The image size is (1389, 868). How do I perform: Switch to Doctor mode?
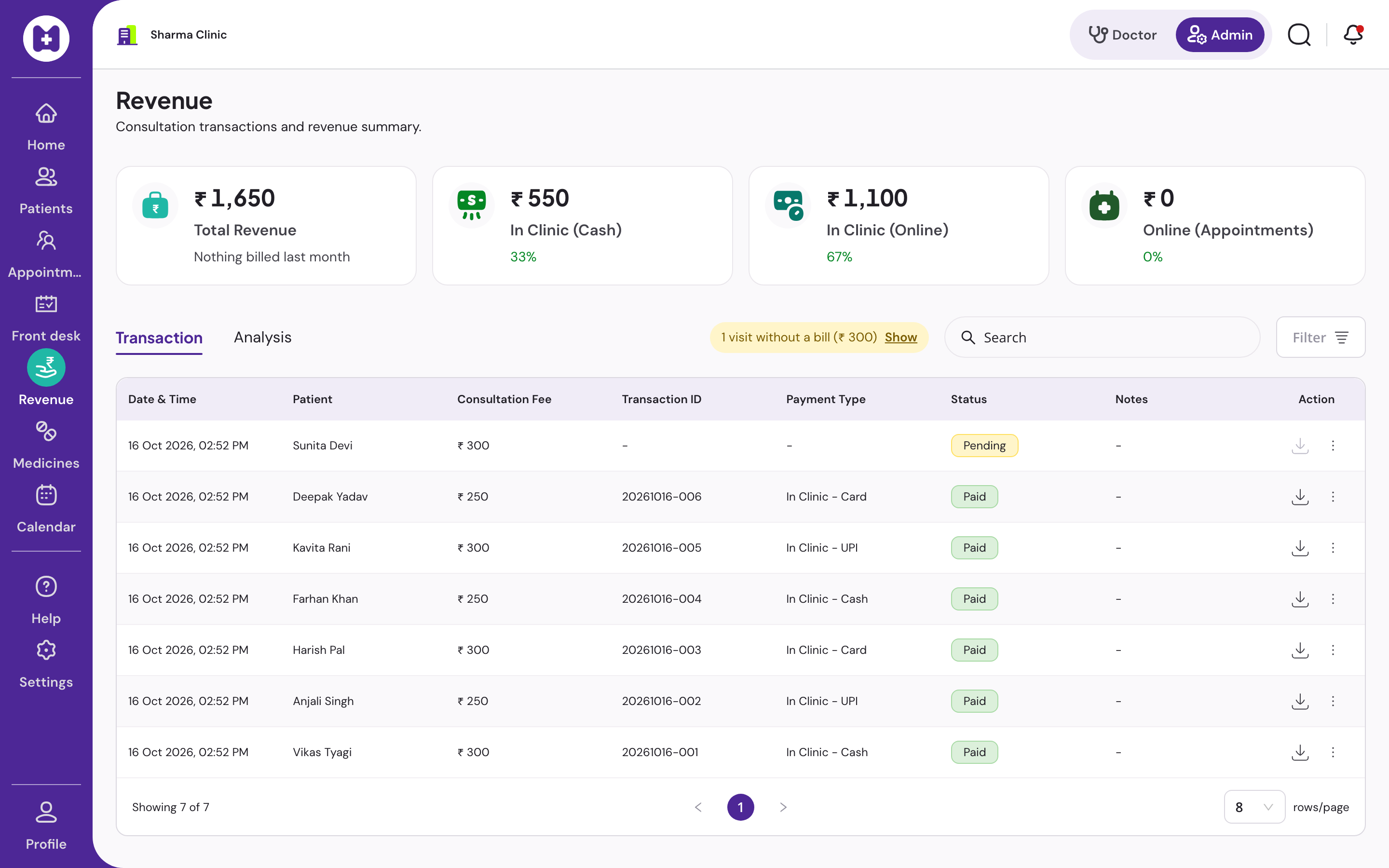point(1122,35)
